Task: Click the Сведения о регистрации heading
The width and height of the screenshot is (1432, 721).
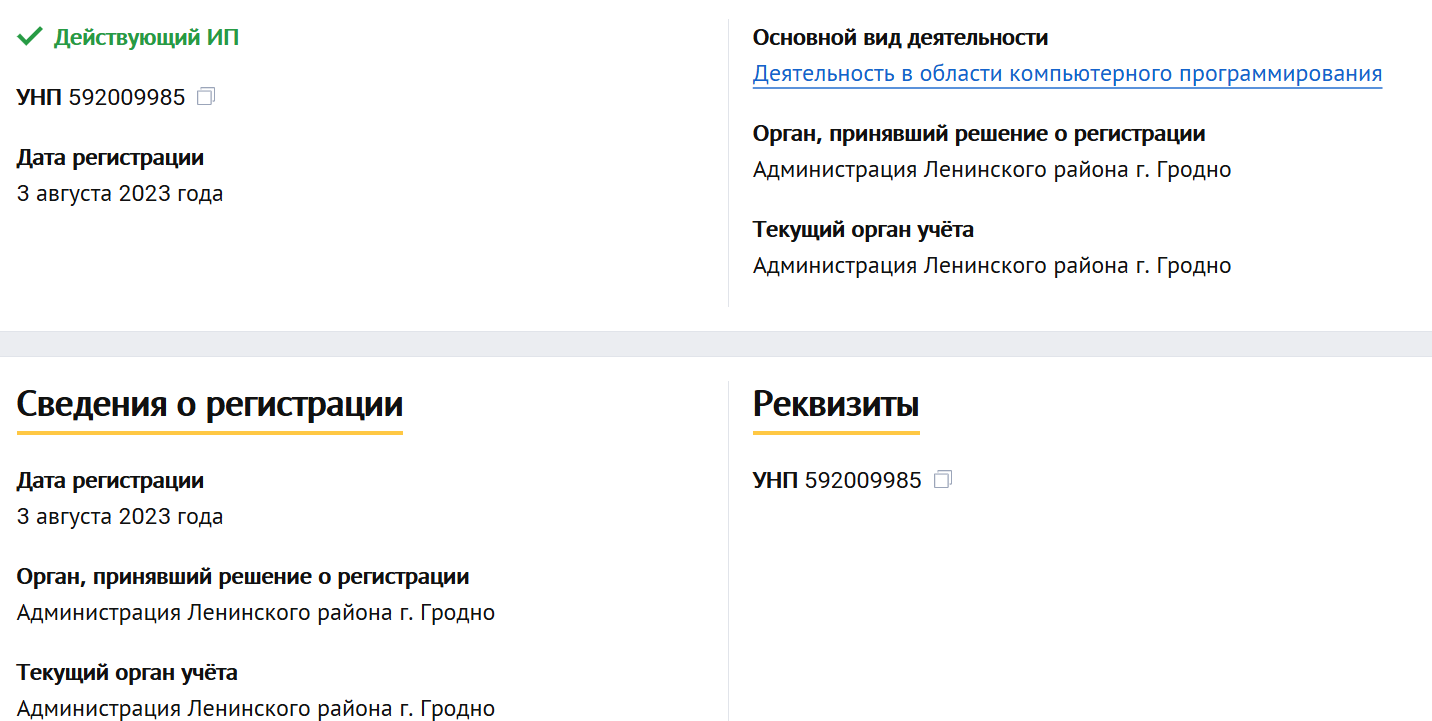Action: point(210,405)
